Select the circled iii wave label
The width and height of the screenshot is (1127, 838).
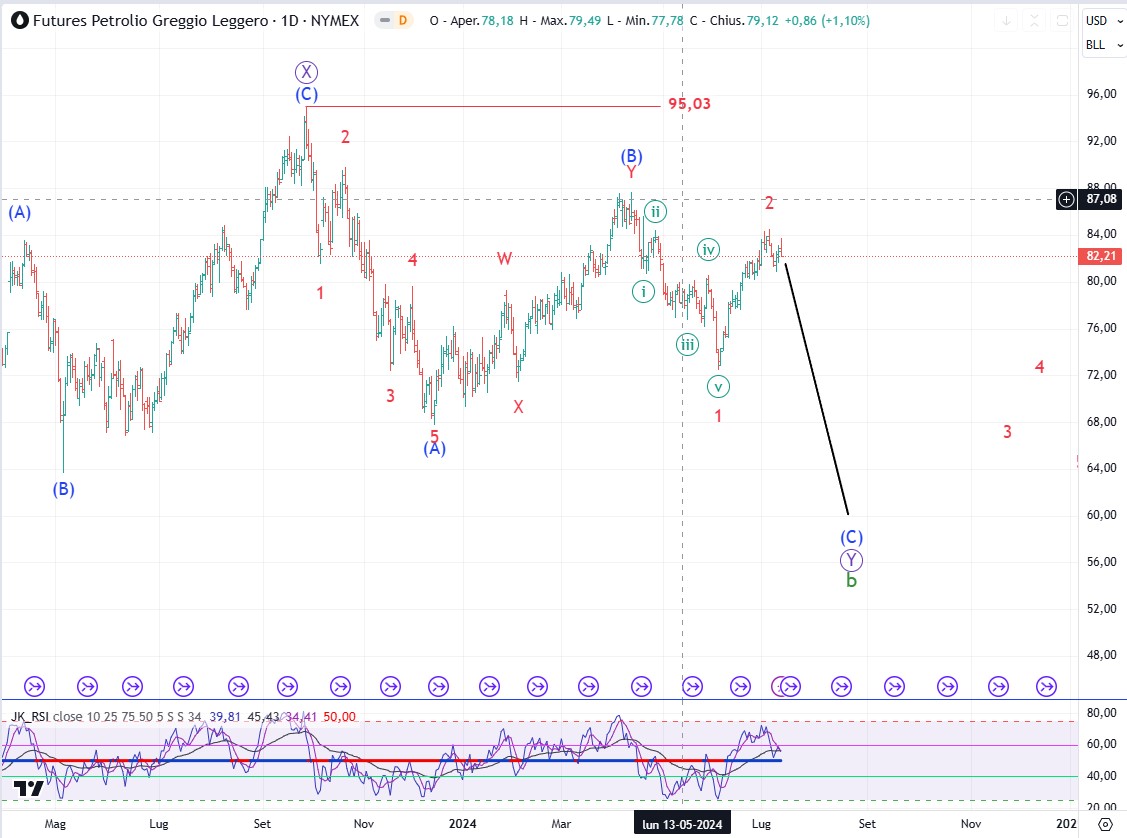(x=687, y=345)
